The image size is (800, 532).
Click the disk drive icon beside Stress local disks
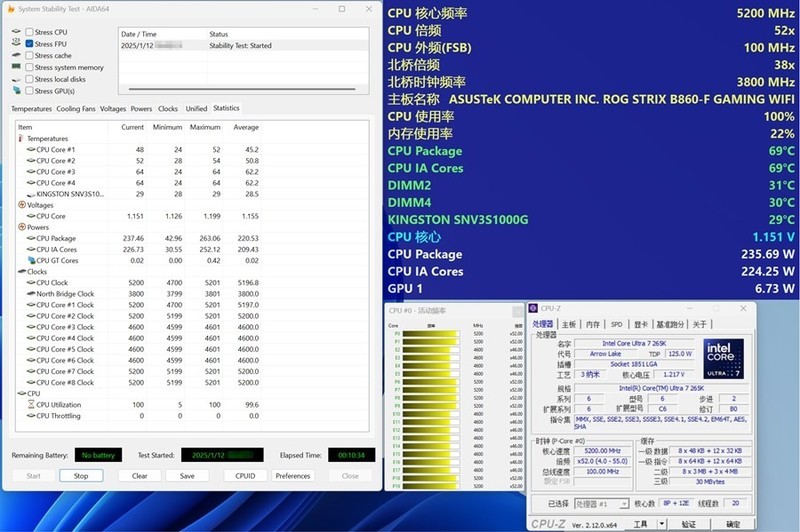[x=16, y=80]
